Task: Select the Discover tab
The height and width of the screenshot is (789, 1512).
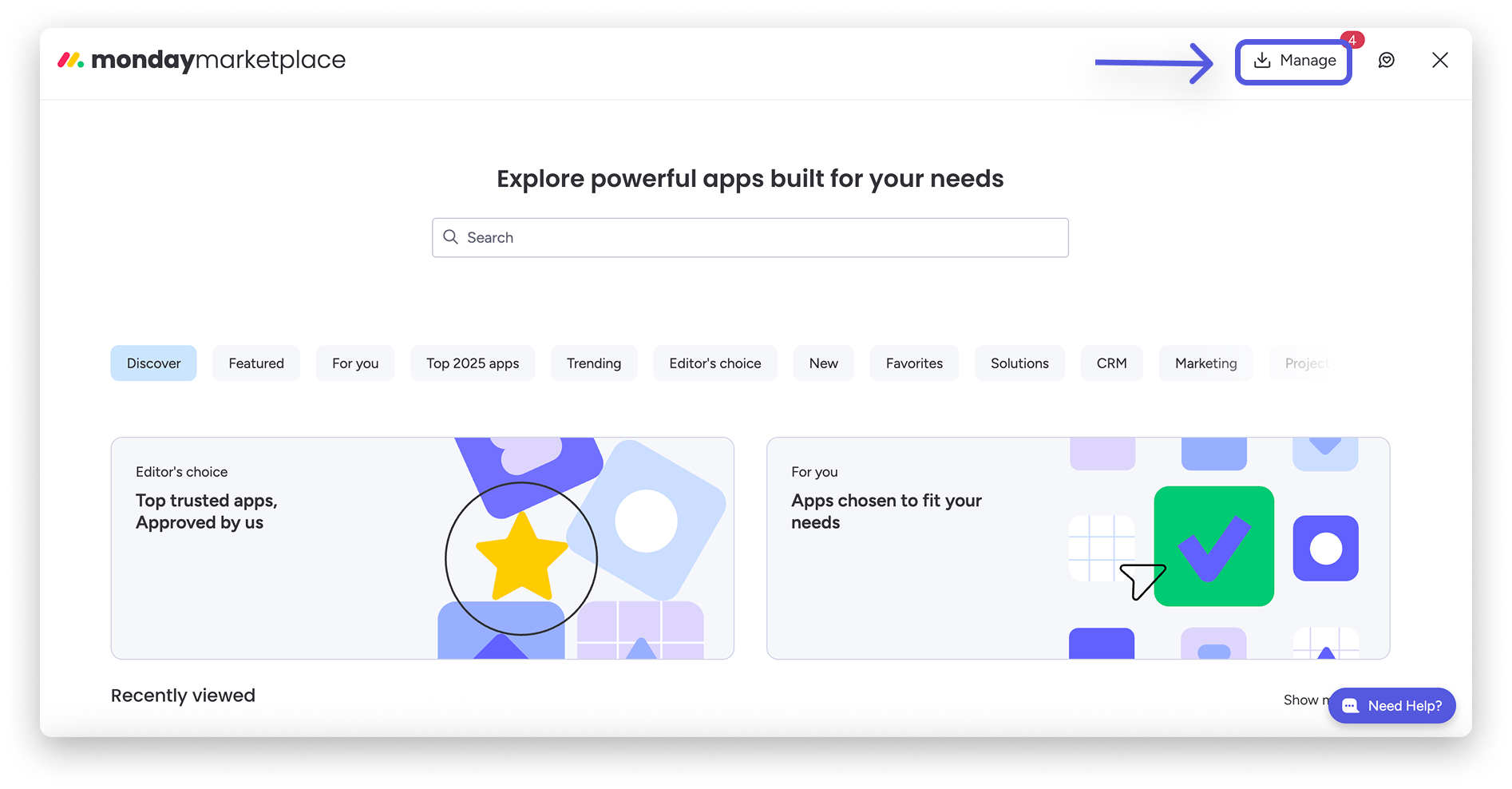Action: (154, 363)
